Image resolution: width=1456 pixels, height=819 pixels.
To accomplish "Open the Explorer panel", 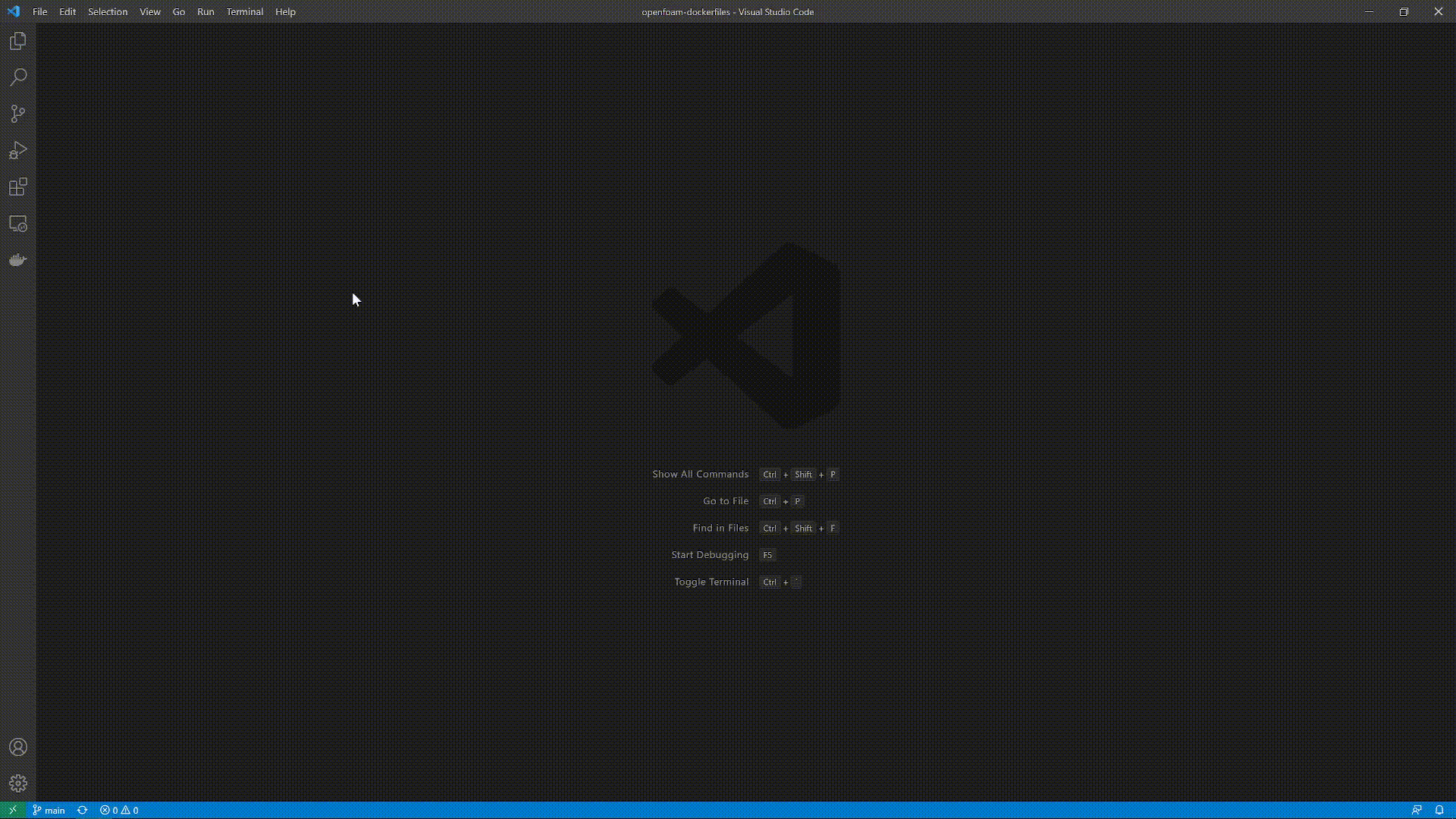I will tap(18, 40).
